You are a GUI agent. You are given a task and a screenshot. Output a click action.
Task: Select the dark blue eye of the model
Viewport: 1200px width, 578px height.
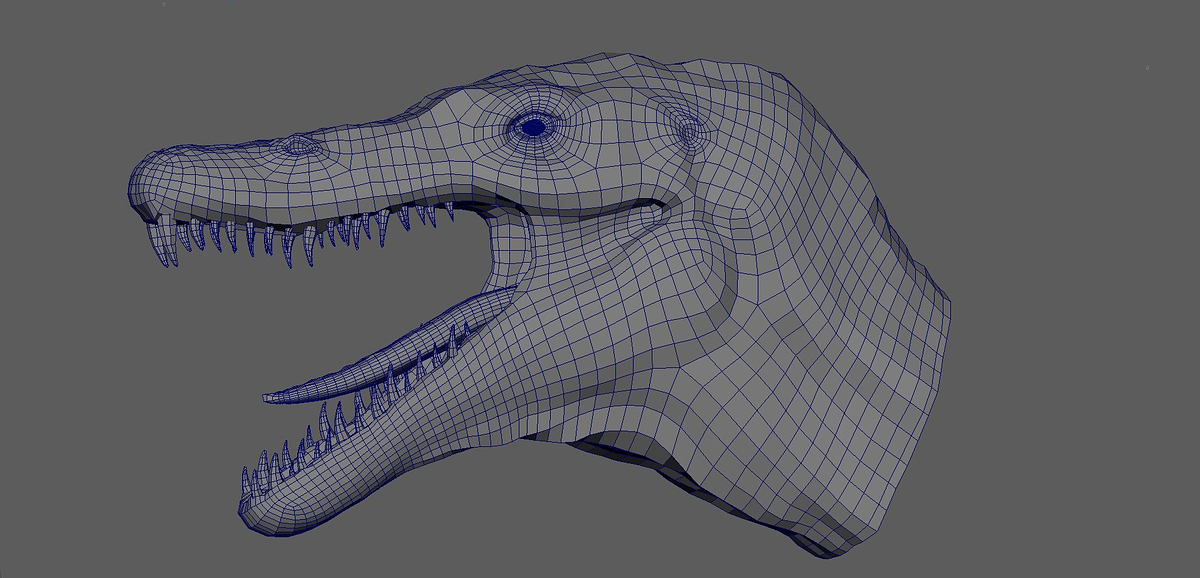(x=535, y=127)
